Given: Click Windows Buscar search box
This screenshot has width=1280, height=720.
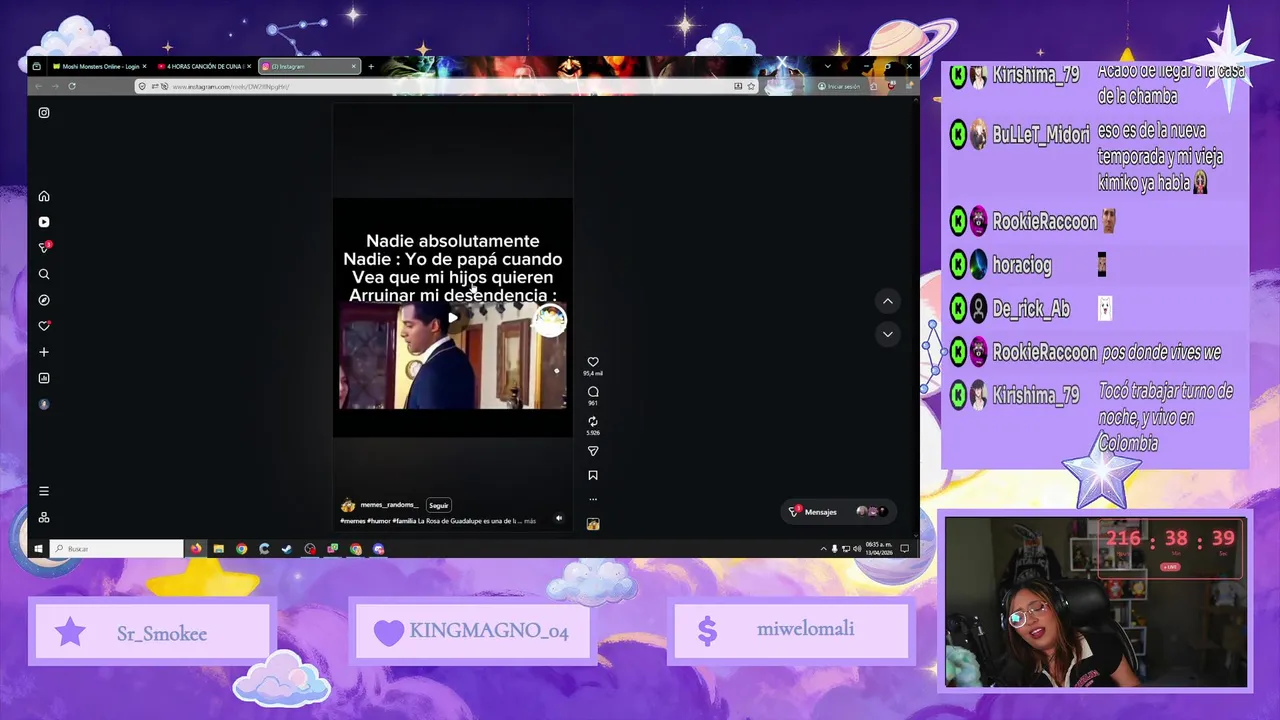Looking at the screenshot, I should (117, 549).
